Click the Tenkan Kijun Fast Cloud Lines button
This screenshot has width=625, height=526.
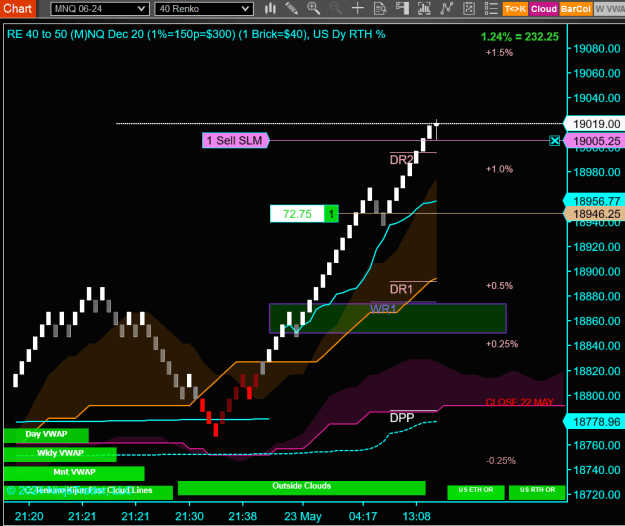point(88,492)
